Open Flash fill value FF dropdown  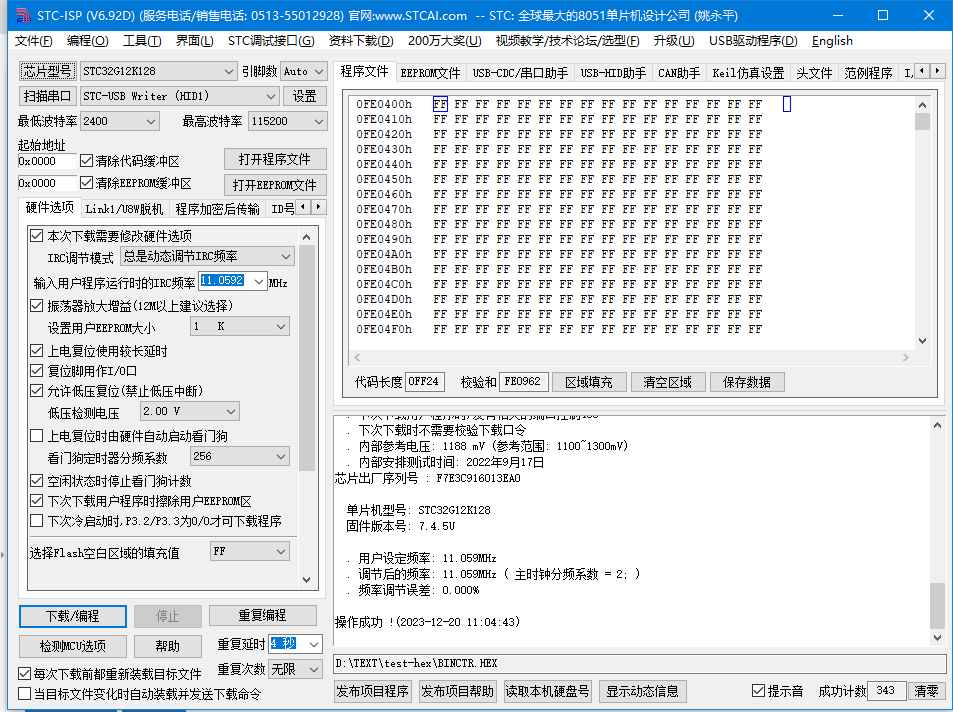click(x=250, y=551)
